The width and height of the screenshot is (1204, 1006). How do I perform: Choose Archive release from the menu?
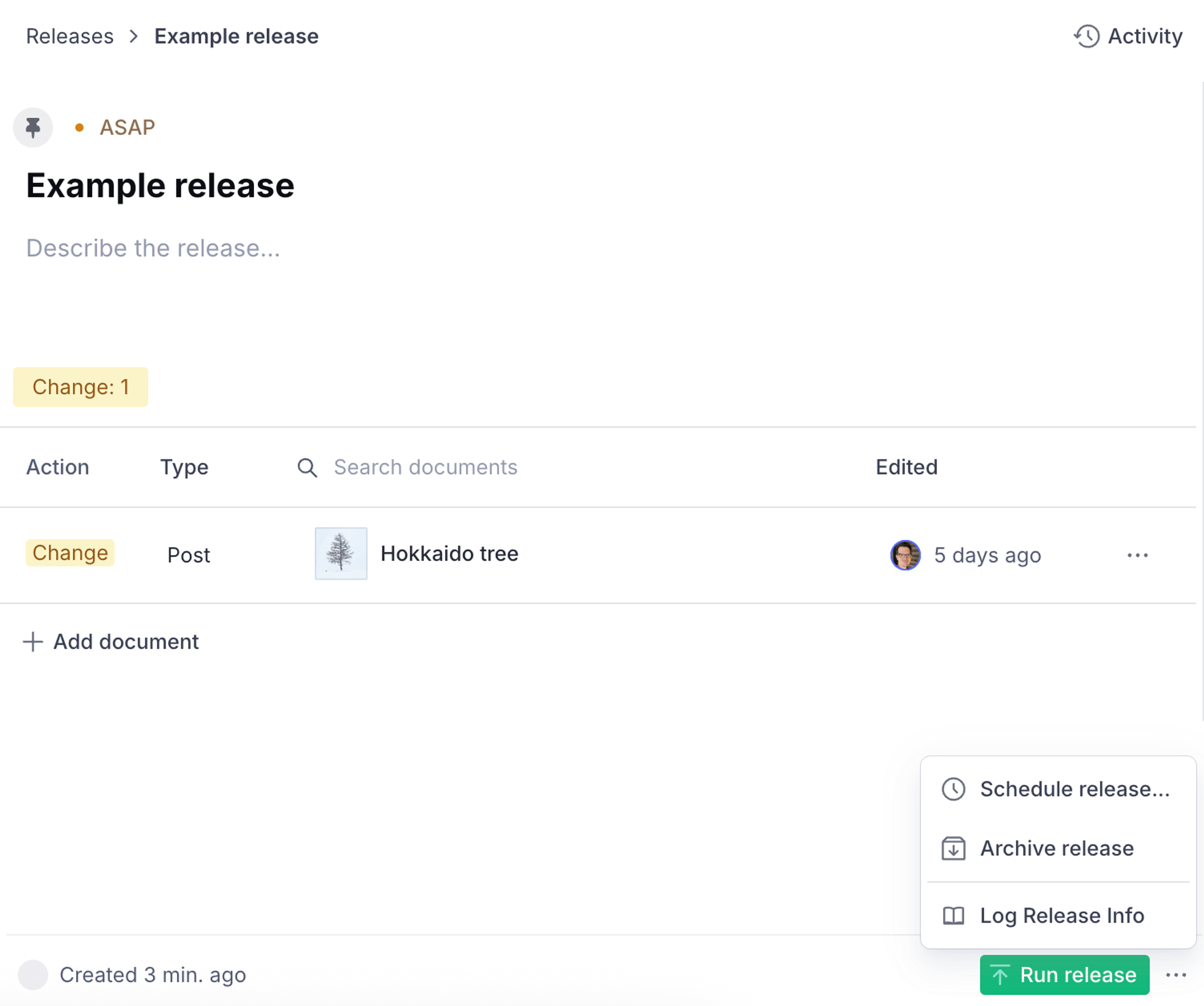coord(1057,848)
